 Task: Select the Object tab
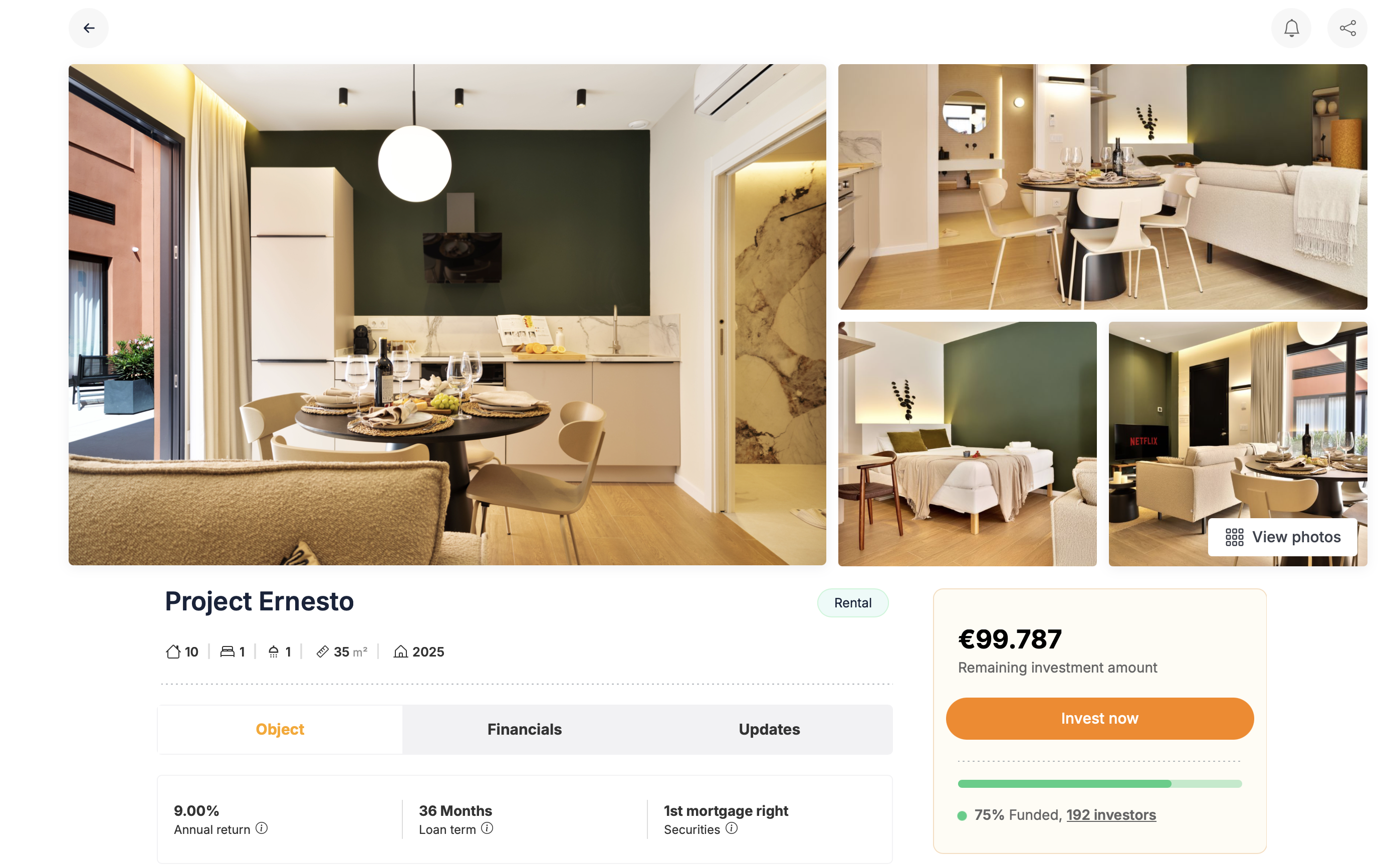(x=280, y=729)
